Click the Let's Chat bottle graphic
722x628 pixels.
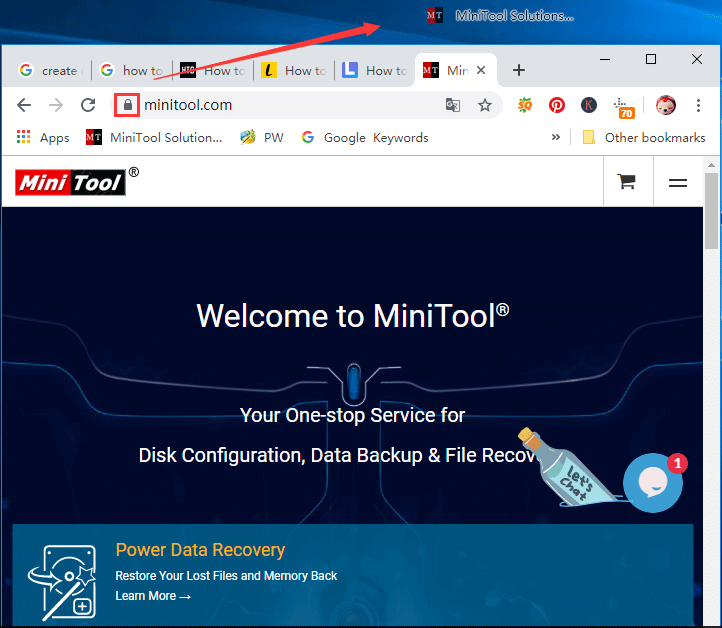click(x=567, y=468)
